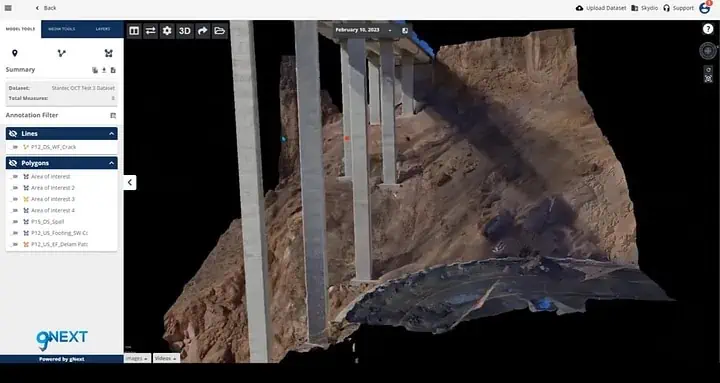
Task: Click the compass navigation control
Action: click(708, 51)
